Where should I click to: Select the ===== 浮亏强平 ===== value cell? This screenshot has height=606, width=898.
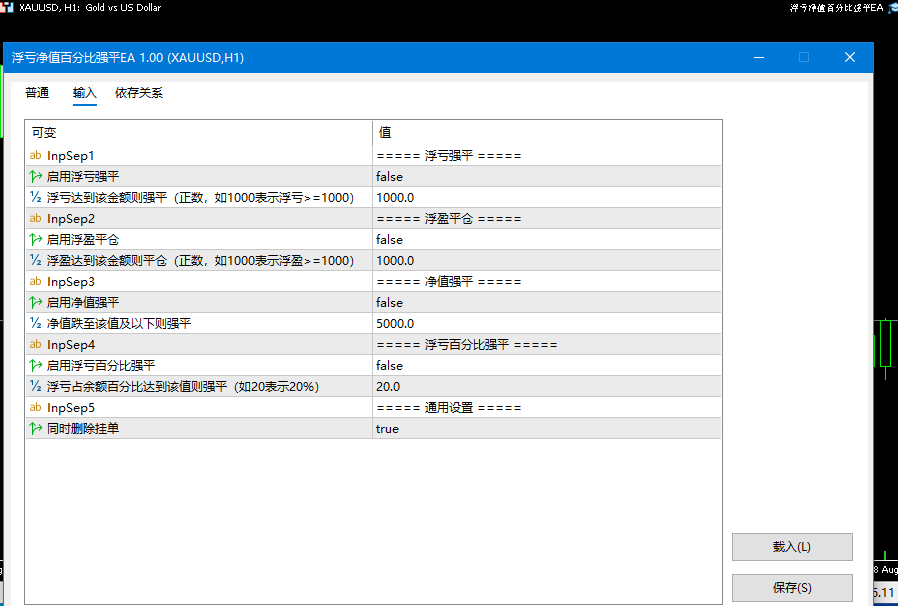(547, 155)
